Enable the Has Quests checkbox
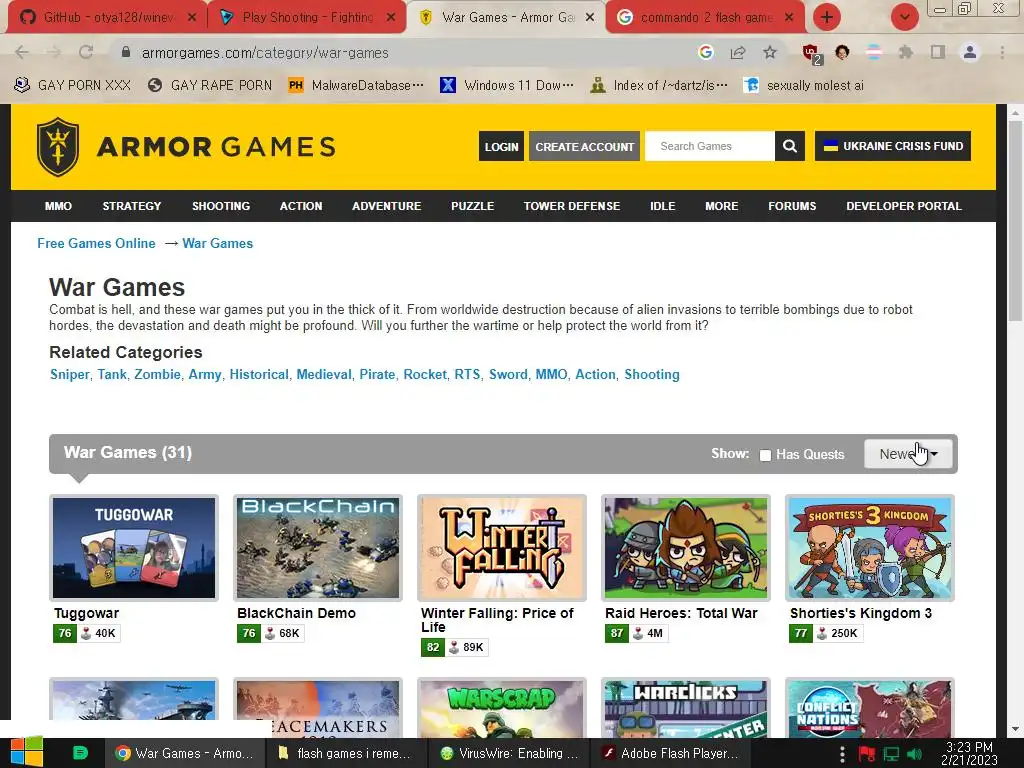The image size is (1024, 768). click(765, 455)
